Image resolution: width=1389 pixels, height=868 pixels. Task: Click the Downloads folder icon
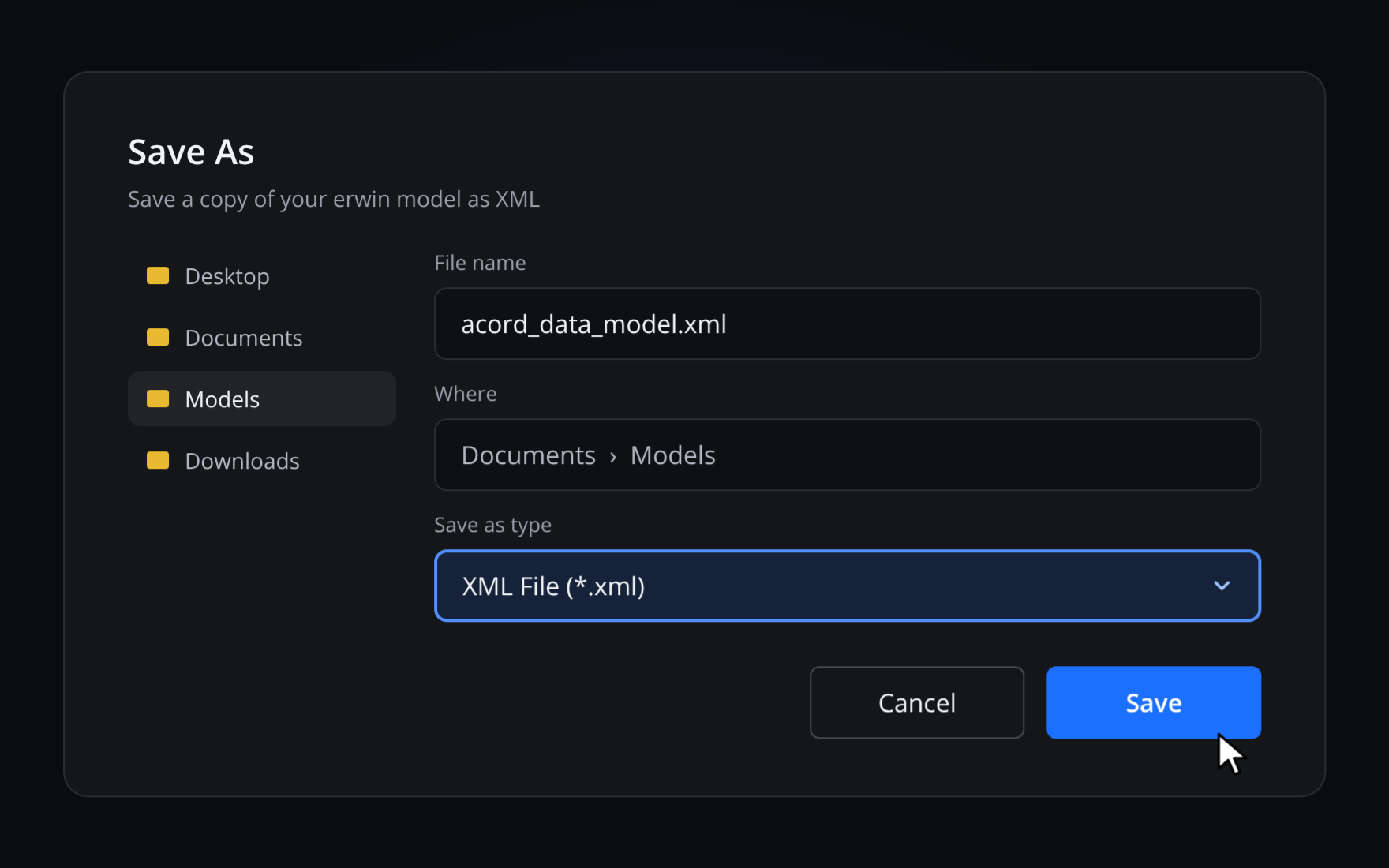158,460
